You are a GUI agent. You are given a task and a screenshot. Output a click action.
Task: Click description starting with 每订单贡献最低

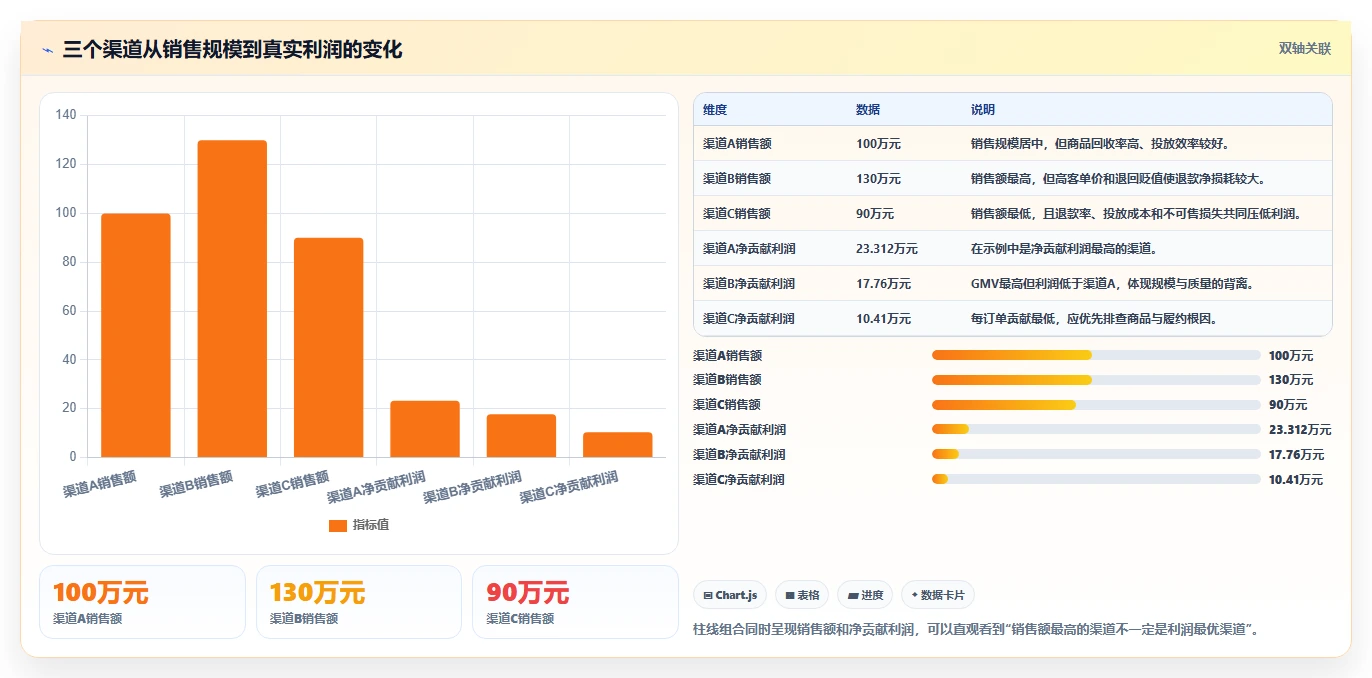1093,319
